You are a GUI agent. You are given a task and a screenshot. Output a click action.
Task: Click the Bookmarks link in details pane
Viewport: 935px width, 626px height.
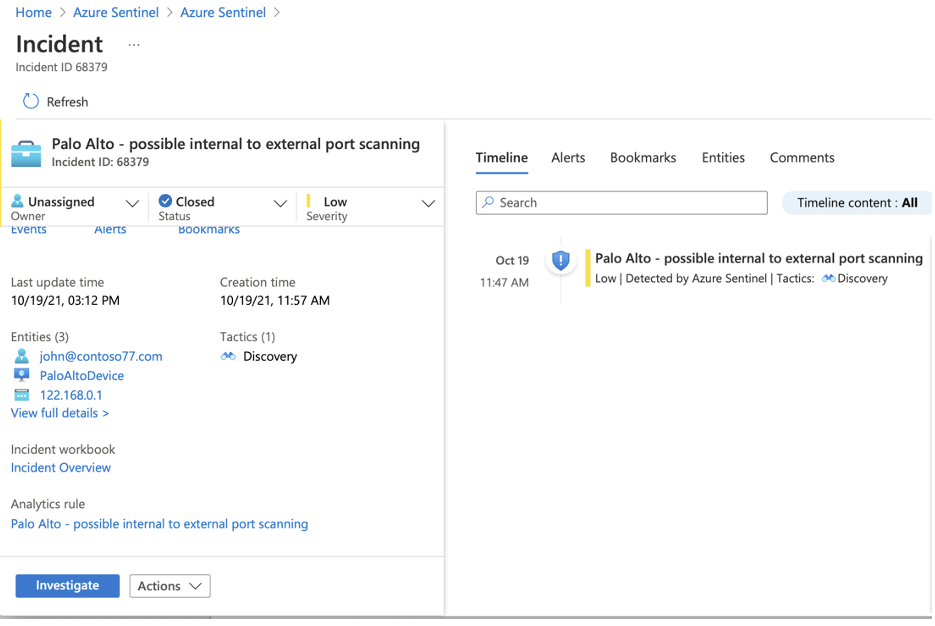point(209,231)
